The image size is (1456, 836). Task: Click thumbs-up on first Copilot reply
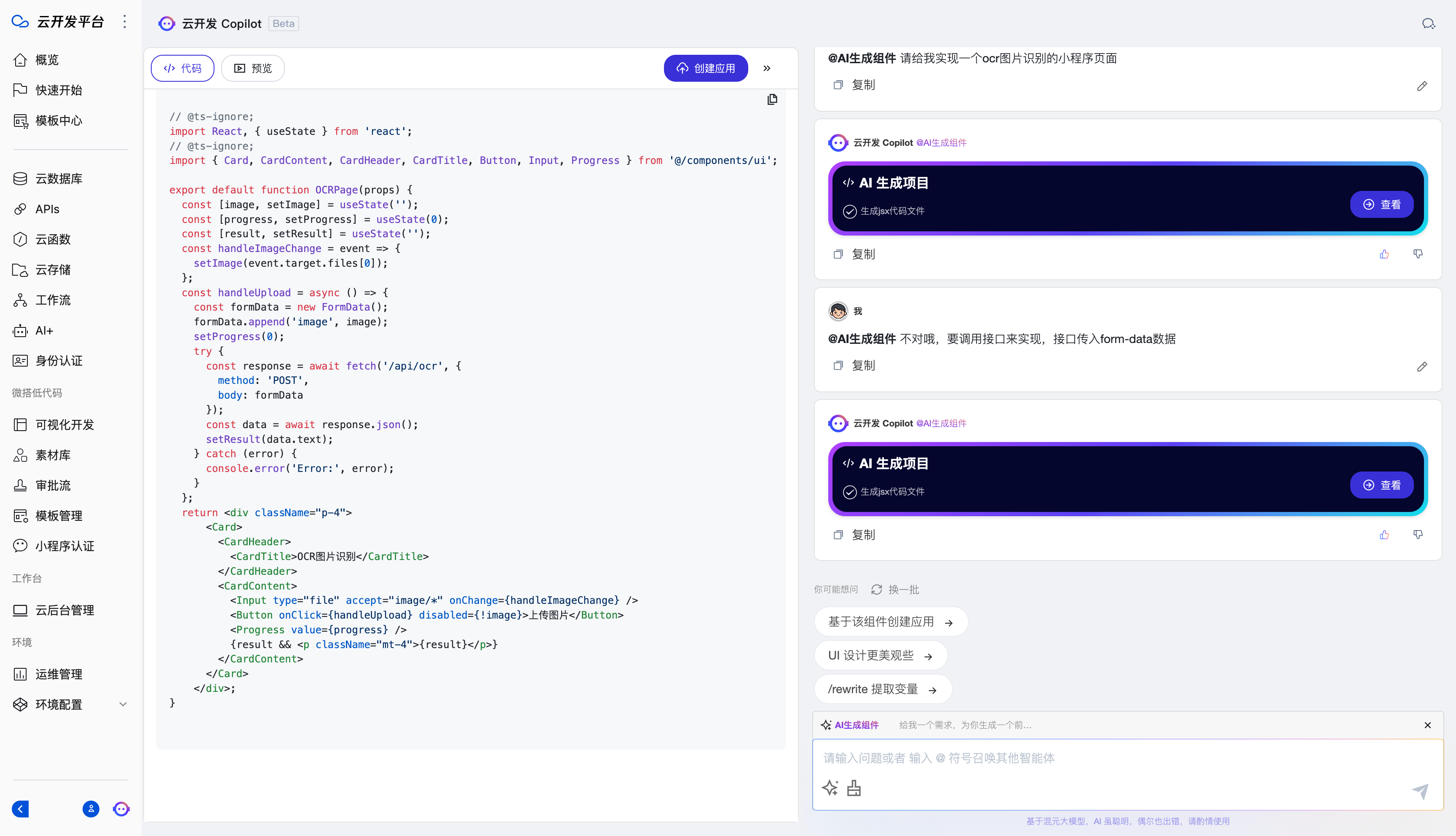(1384, 254)
